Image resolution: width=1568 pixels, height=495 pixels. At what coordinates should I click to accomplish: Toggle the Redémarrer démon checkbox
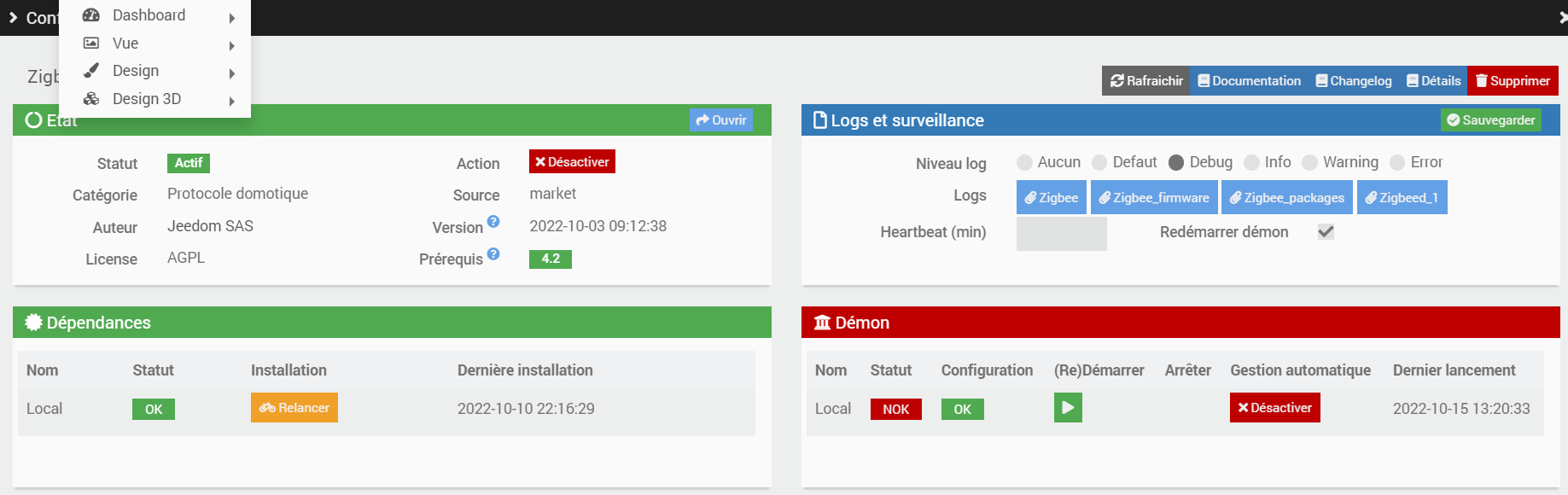pos(1326,232)
